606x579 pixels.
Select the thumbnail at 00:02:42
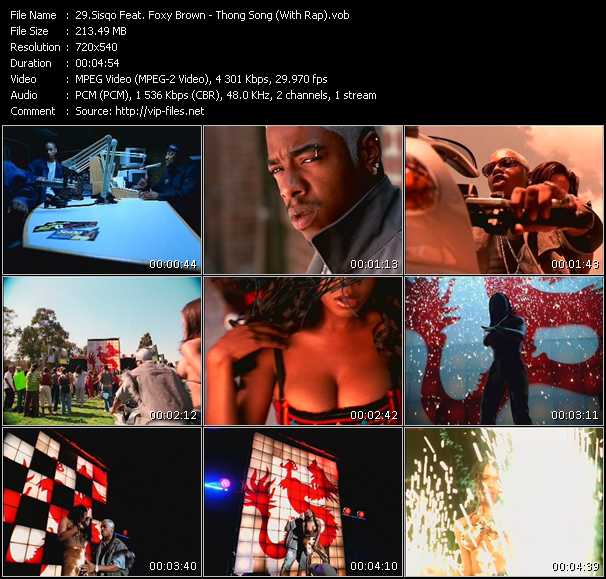(x=303, y=351)
